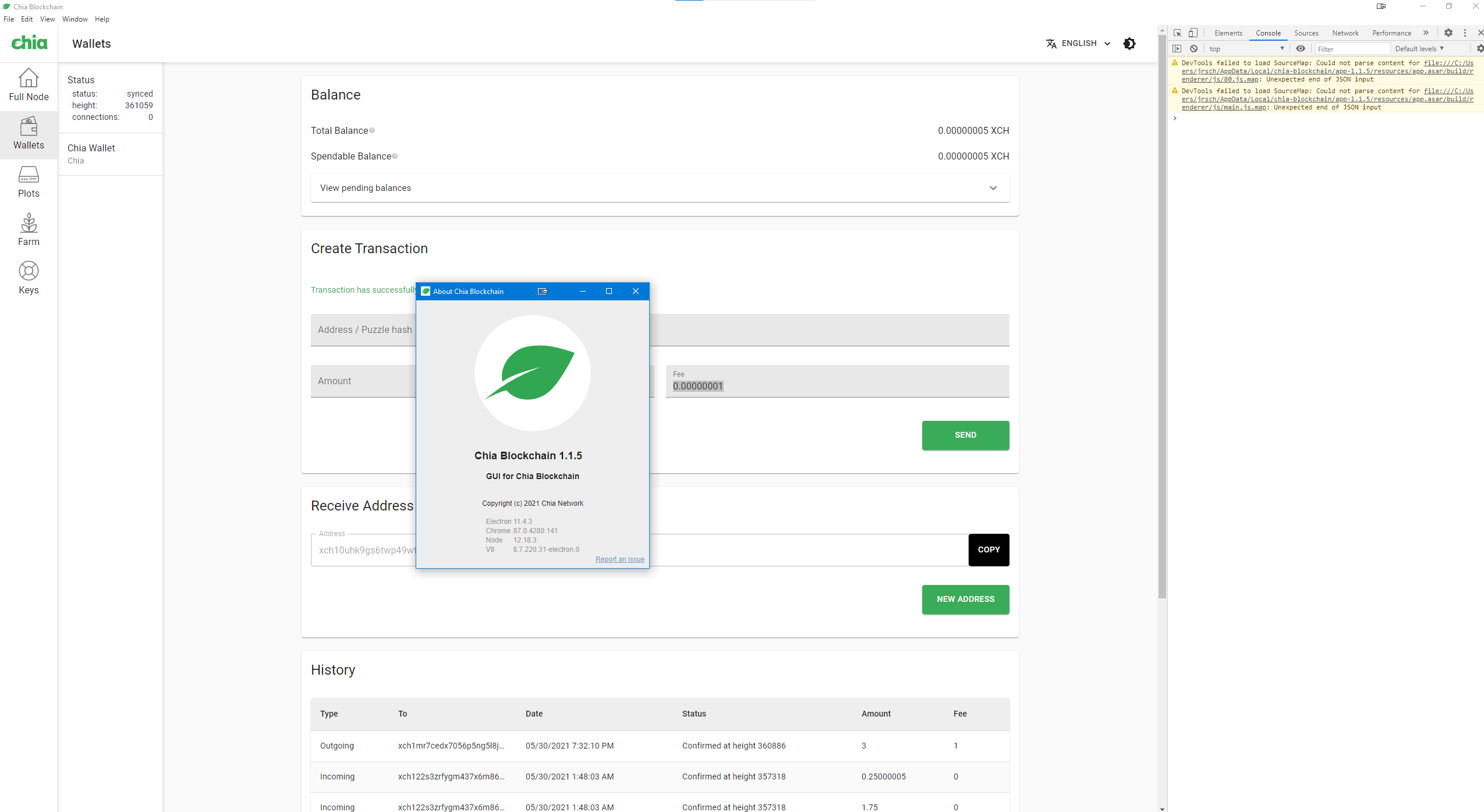The image size is (1484, 812).
Task: Click the console prompt chevron
Action: tap(1175, 118)
